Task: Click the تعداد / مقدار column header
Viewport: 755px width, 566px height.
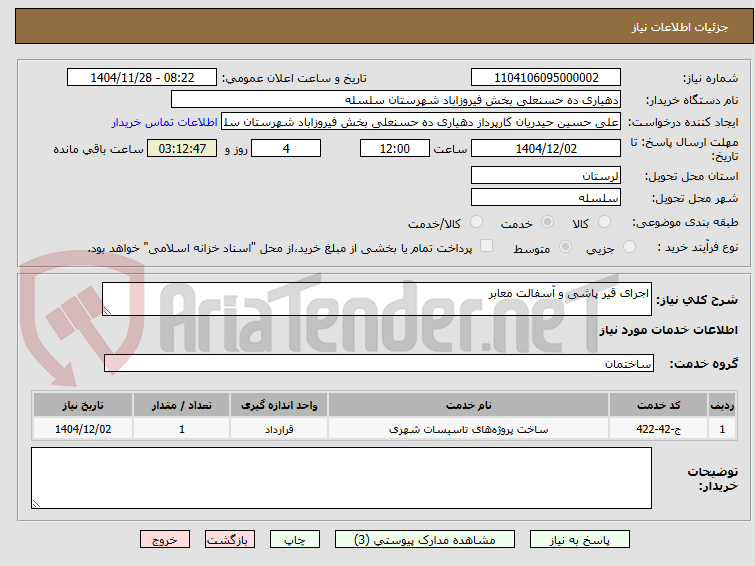Action: tap(182, 405)
